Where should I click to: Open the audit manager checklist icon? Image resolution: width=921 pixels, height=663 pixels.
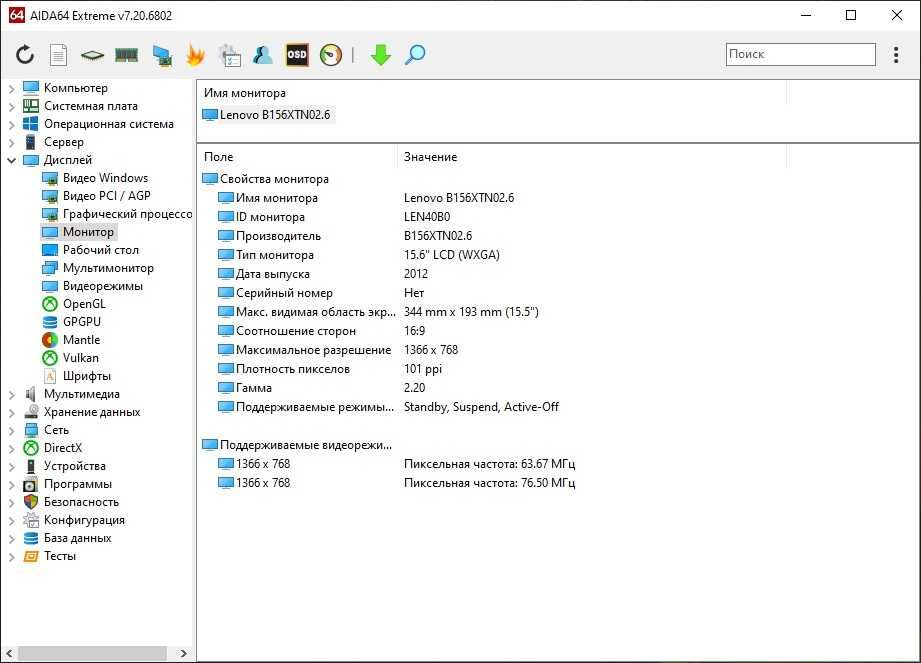tap(230, 55)
